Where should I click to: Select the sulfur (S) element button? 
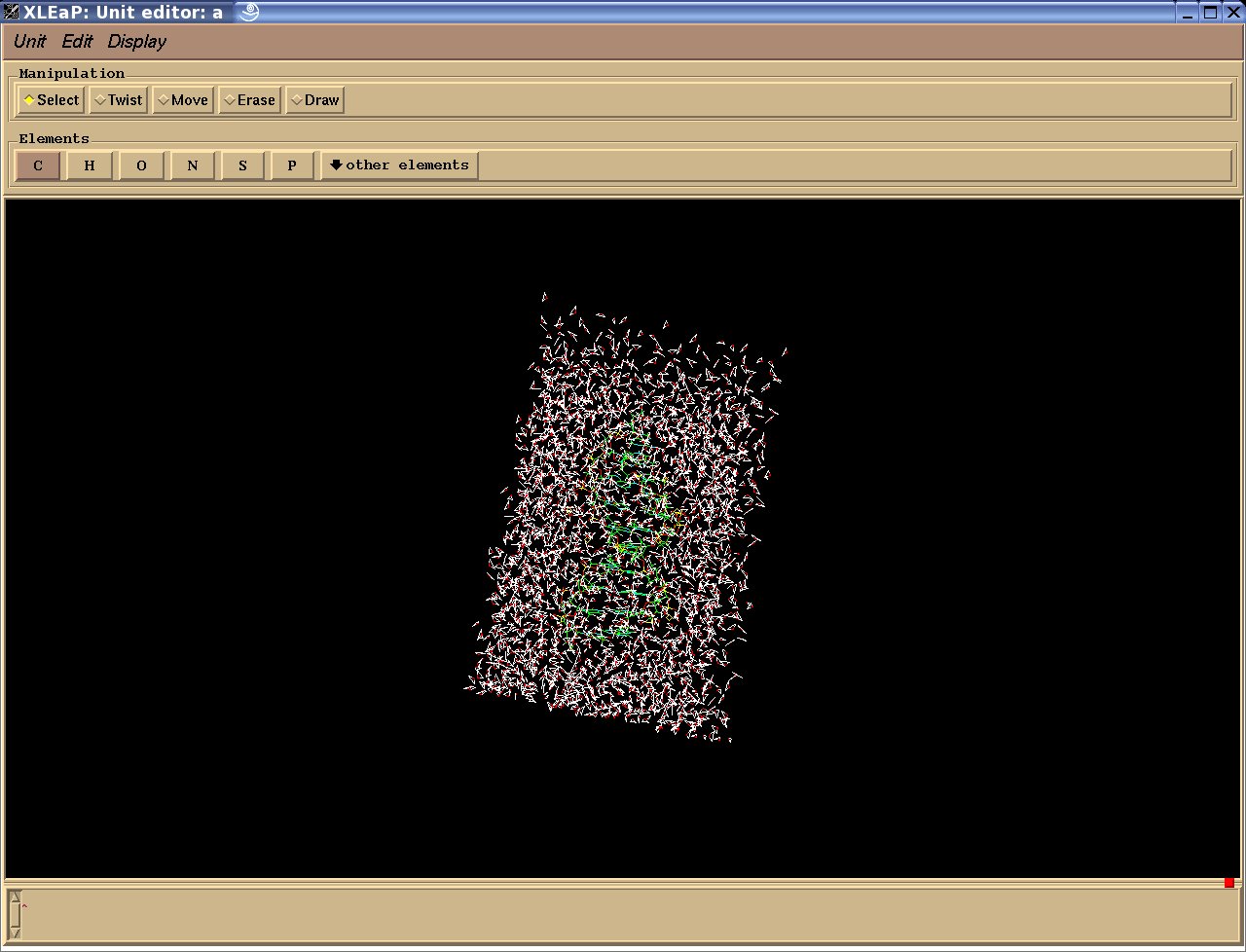[242, 165]
